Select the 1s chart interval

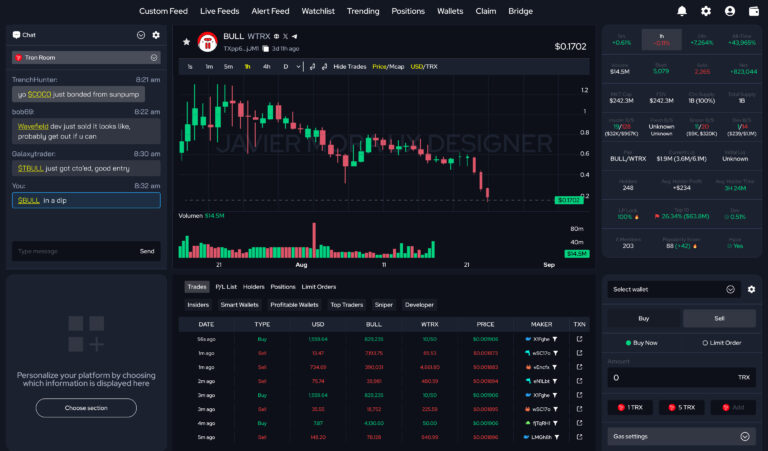click(x=190, y=67)
